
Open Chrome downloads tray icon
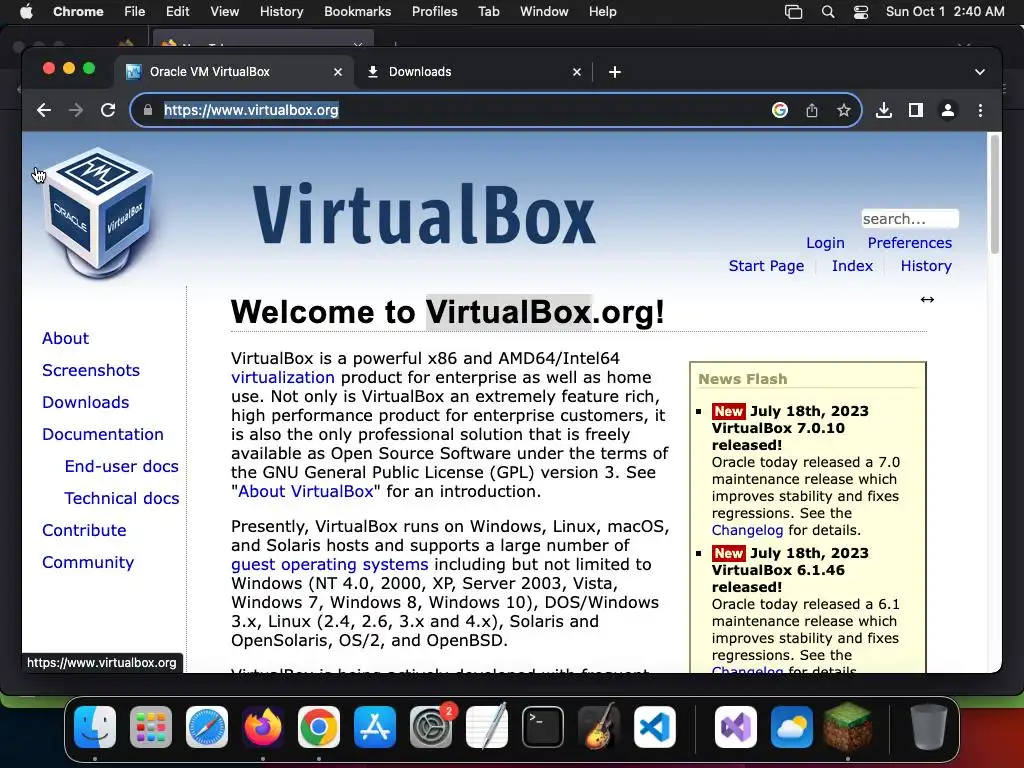pos(884,110)
